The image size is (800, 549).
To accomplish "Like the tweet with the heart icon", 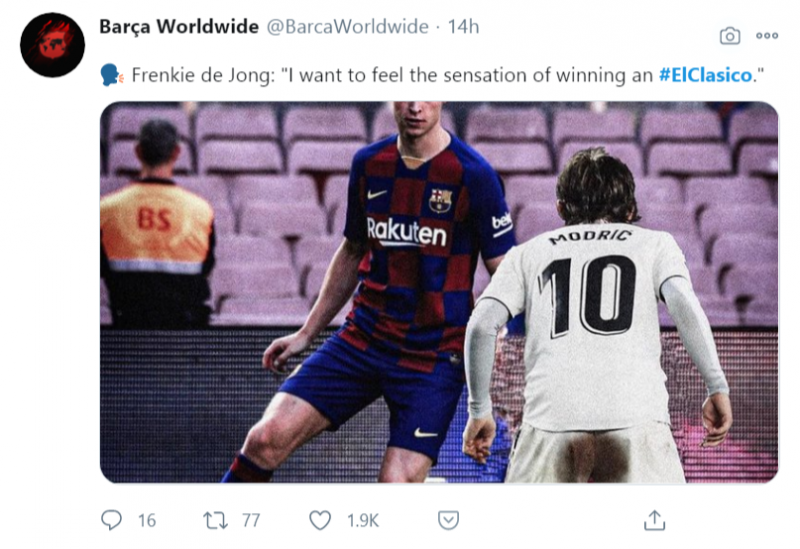I will pos(320,520).
